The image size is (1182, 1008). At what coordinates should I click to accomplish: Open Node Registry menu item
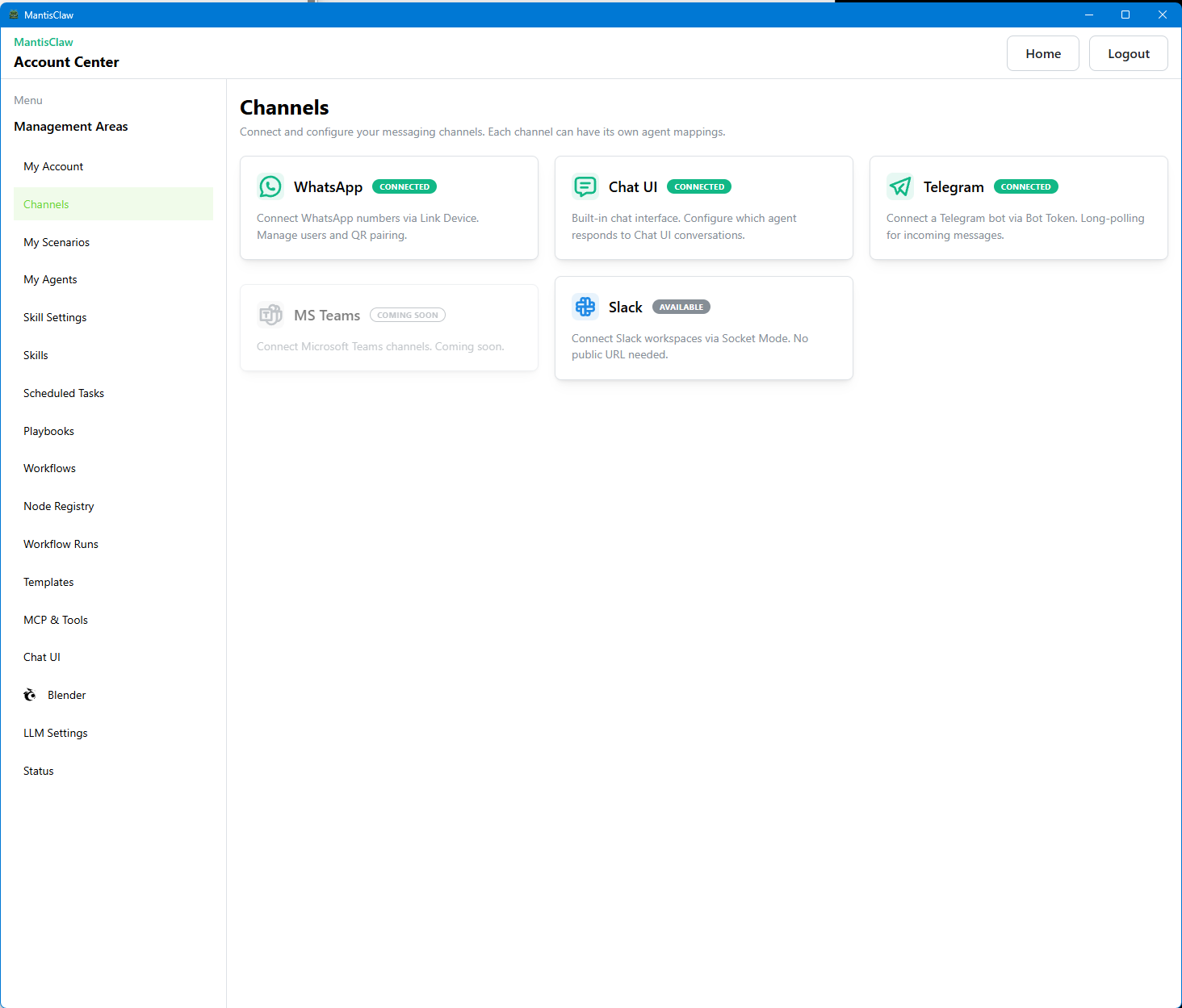pos(113,506)
